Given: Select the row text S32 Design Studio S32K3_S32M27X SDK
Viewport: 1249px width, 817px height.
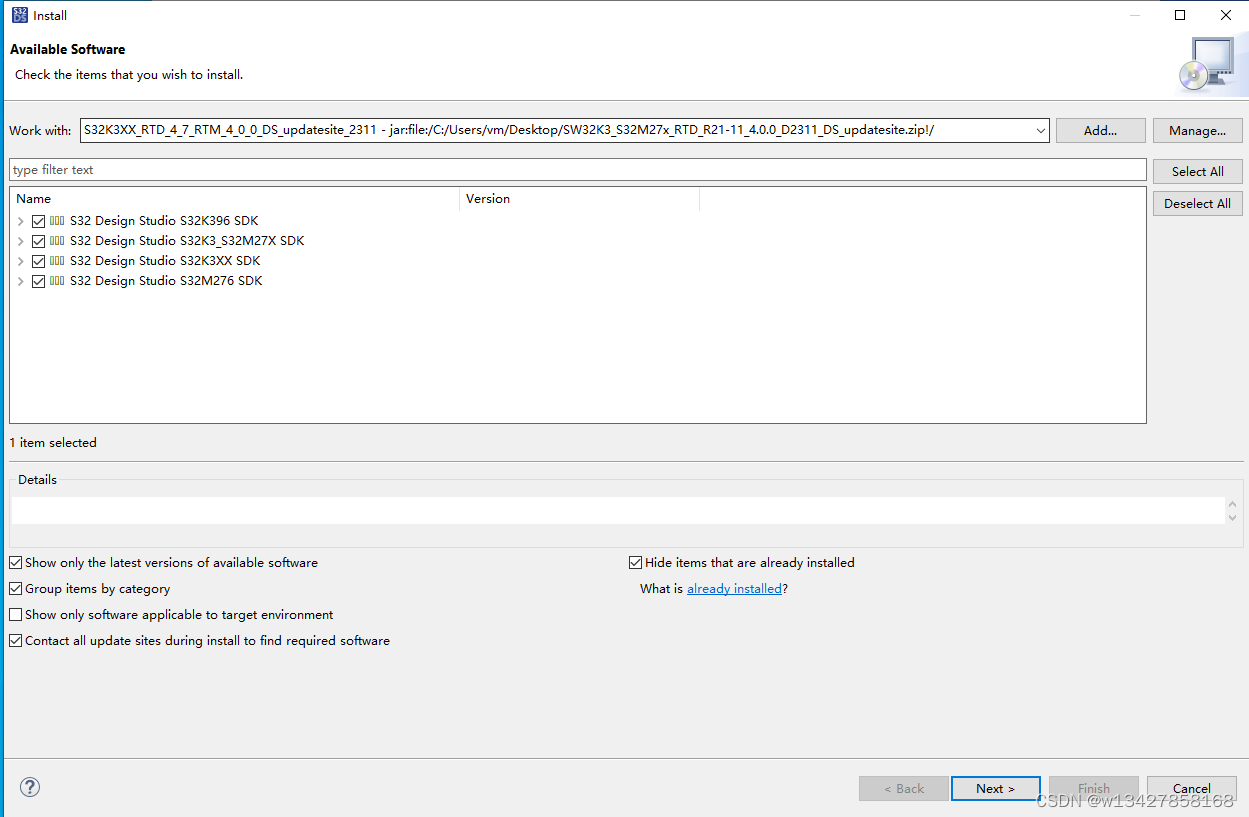Looking at the screenshot, I should click(187, 241).
